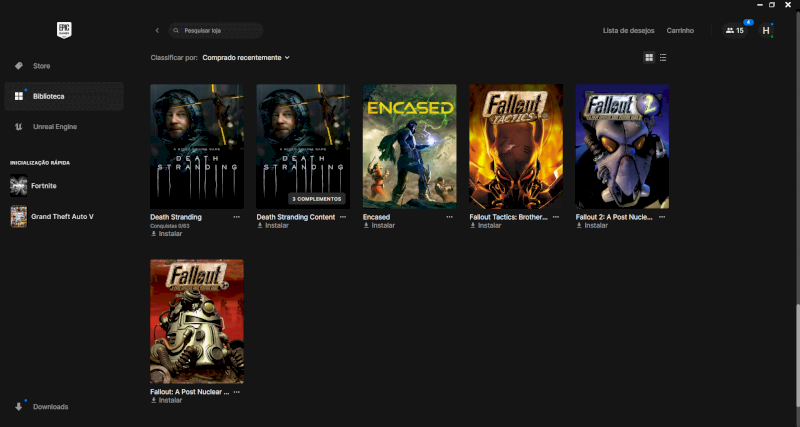Screen dimensions: 800x427
Task: Open the three-dot menu for Death Stranding
Action: coord(237,217)
